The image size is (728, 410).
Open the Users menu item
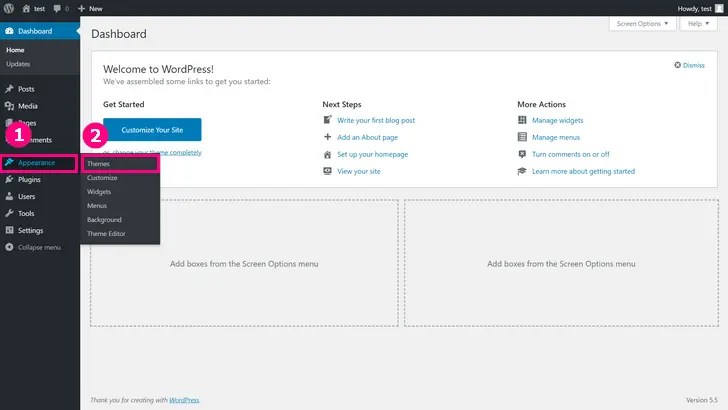pyautogui.click(x=40, y=196)
